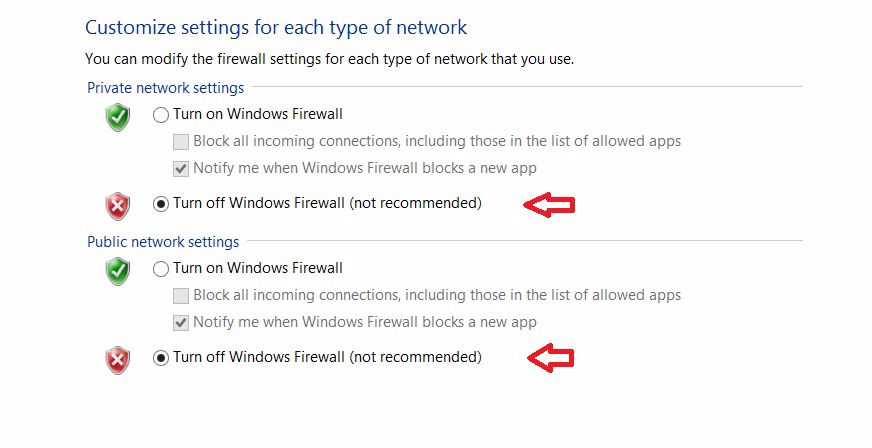This screenshot has height=448, width=872.
Task: Check 'Block all incoming connections' for Private network
Action: [x=181, y=142]
